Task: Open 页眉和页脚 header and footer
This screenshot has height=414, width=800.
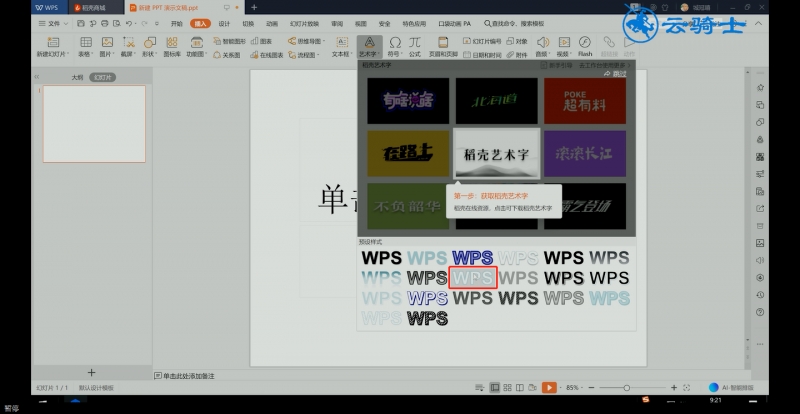Action: [x=443, y=46]
